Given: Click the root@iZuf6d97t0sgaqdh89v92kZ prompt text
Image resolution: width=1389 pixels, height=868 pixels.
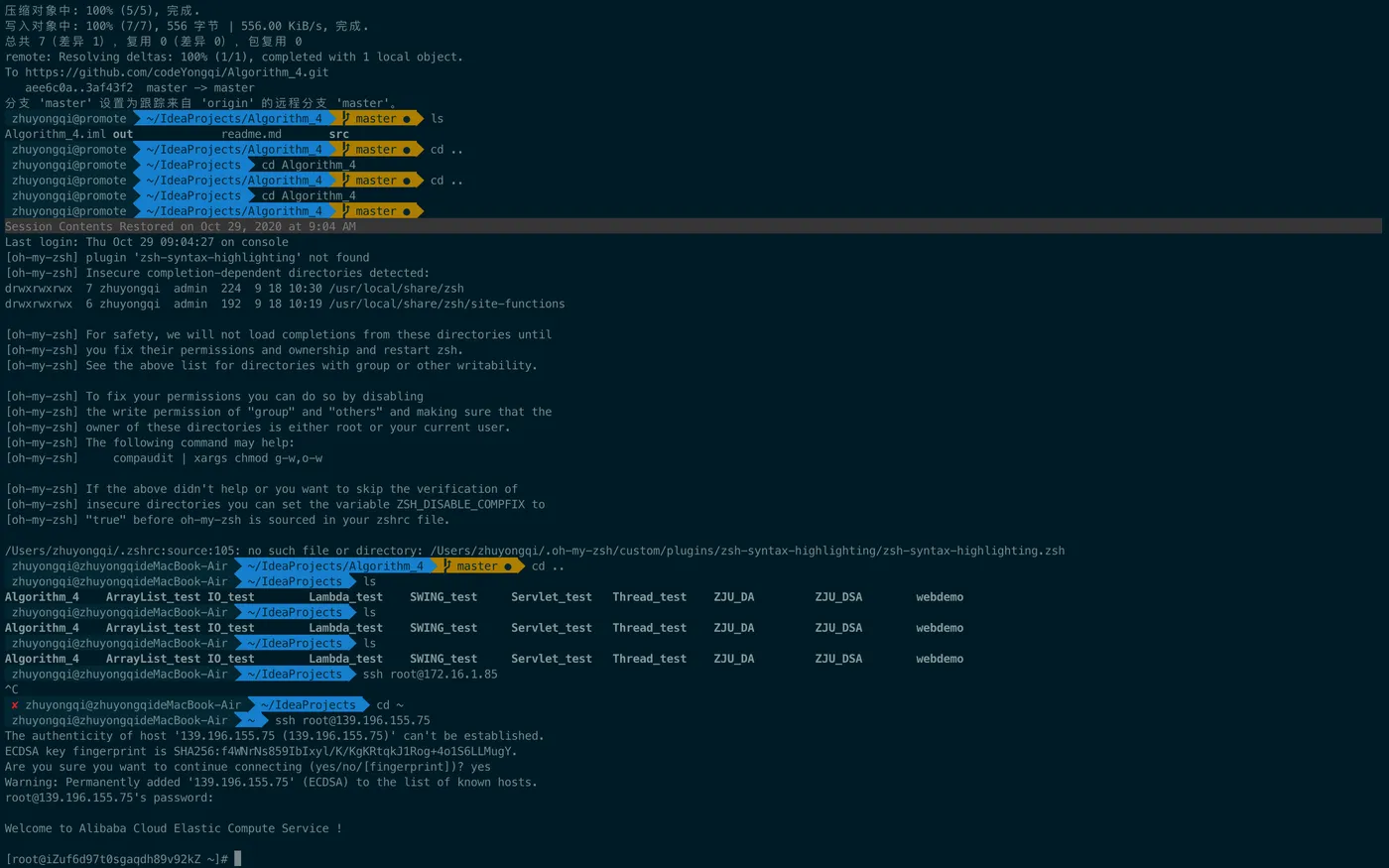Looking at the screenshot, I should pos(107,859).
